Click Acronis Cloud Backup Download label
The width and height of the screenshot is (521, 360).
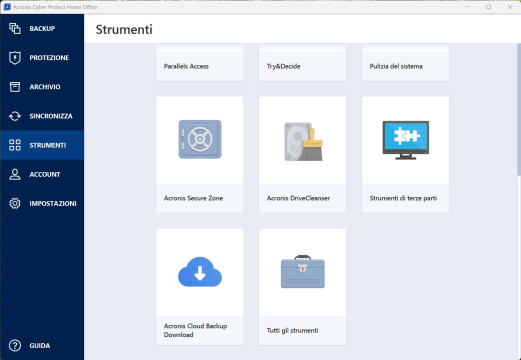click(x=195, y=330)
